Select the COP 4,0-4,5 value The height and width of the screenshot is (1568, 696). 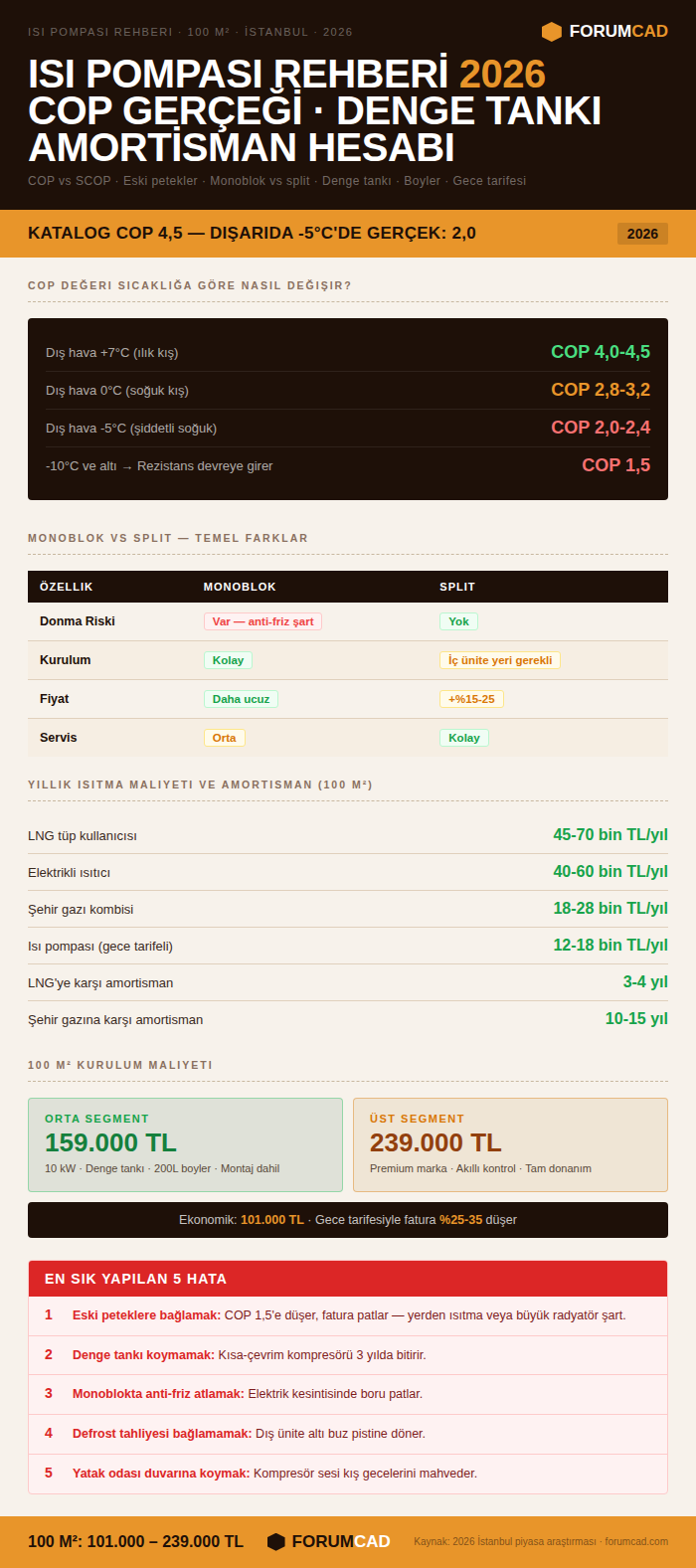601,352
